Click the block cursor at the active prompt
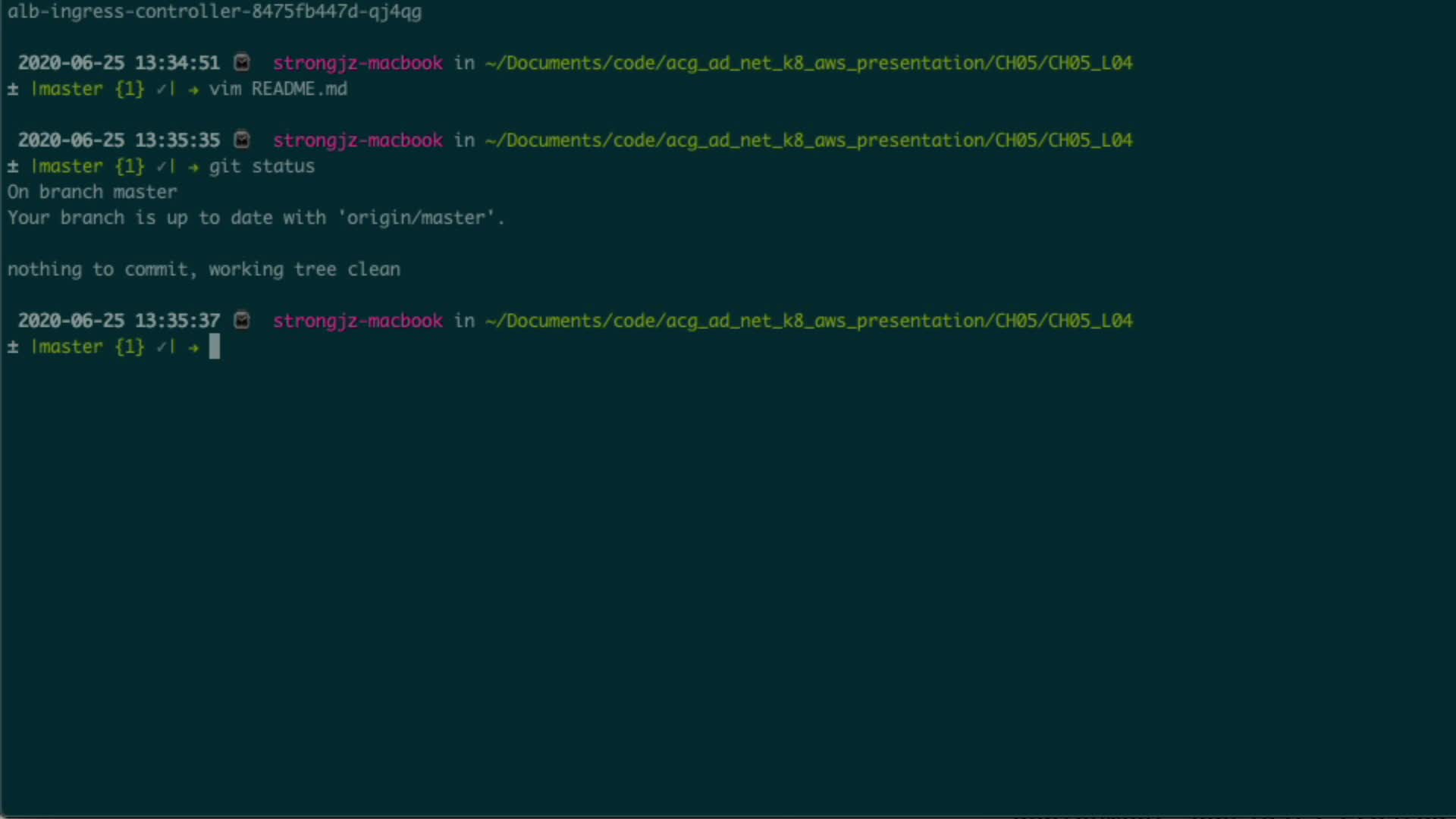 pos(215,347)
